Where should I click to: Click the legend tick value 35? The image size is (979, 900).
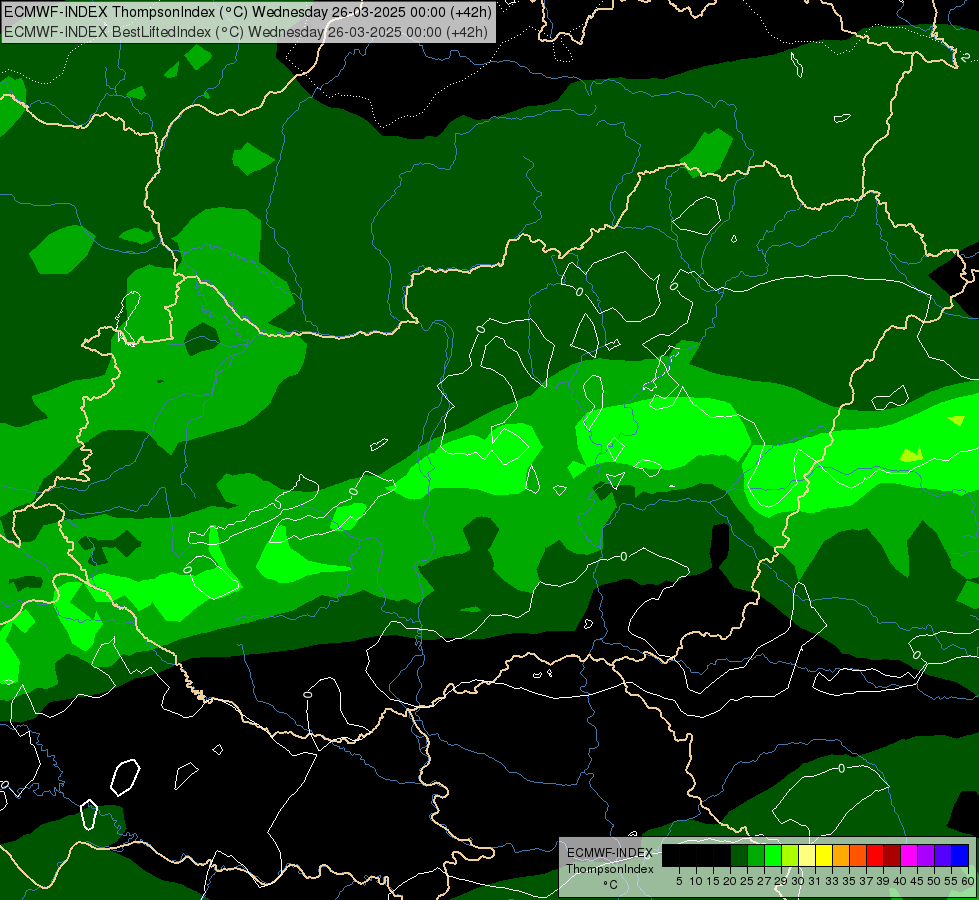pos(849,881)
